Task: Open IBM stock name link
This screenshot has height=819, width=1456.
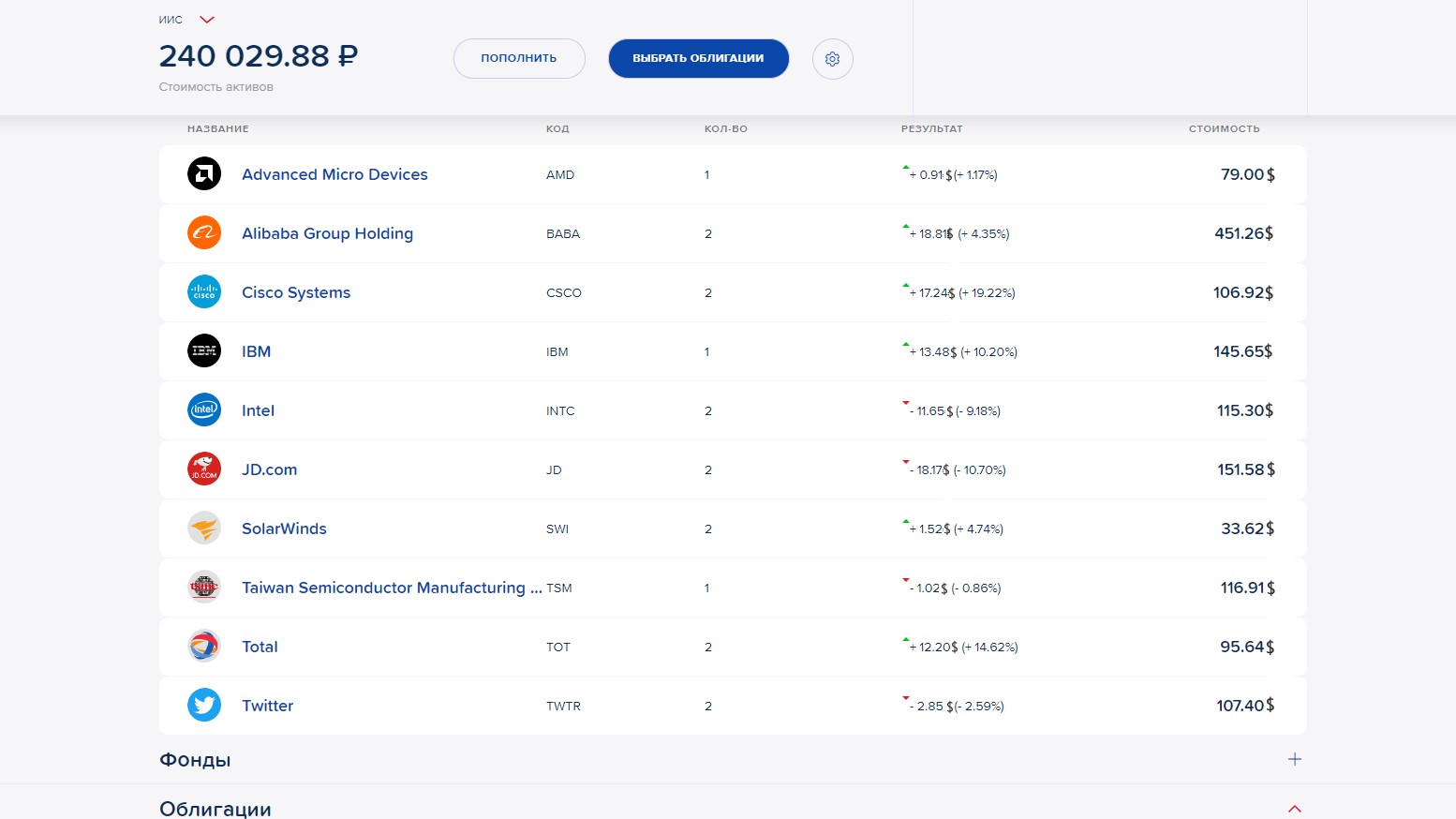Action: click(x=256, y=351)
